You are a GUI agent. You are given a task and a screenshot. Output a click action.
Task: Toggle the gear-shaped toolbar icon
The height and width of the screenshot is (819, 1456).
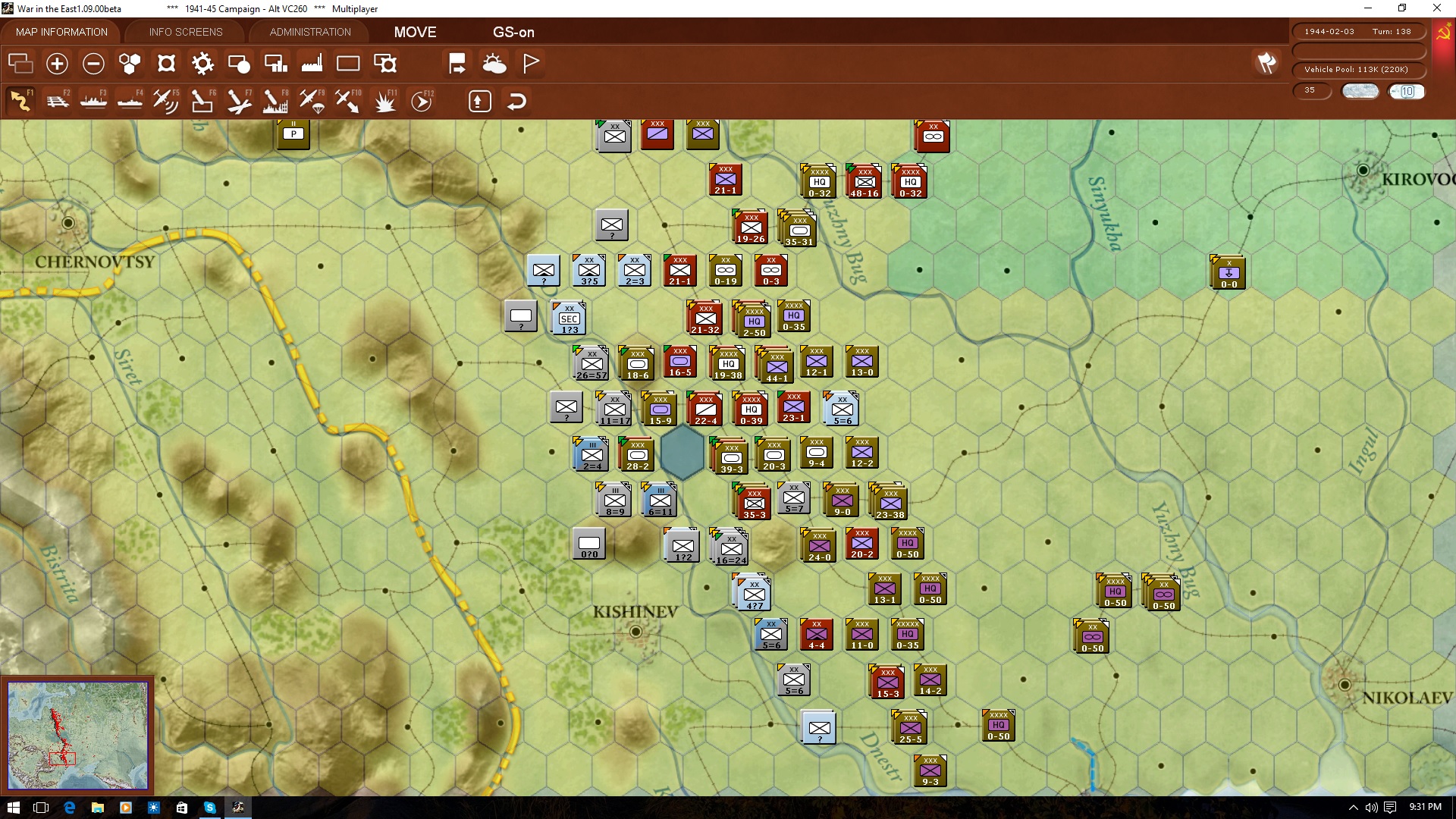(202, 64)
